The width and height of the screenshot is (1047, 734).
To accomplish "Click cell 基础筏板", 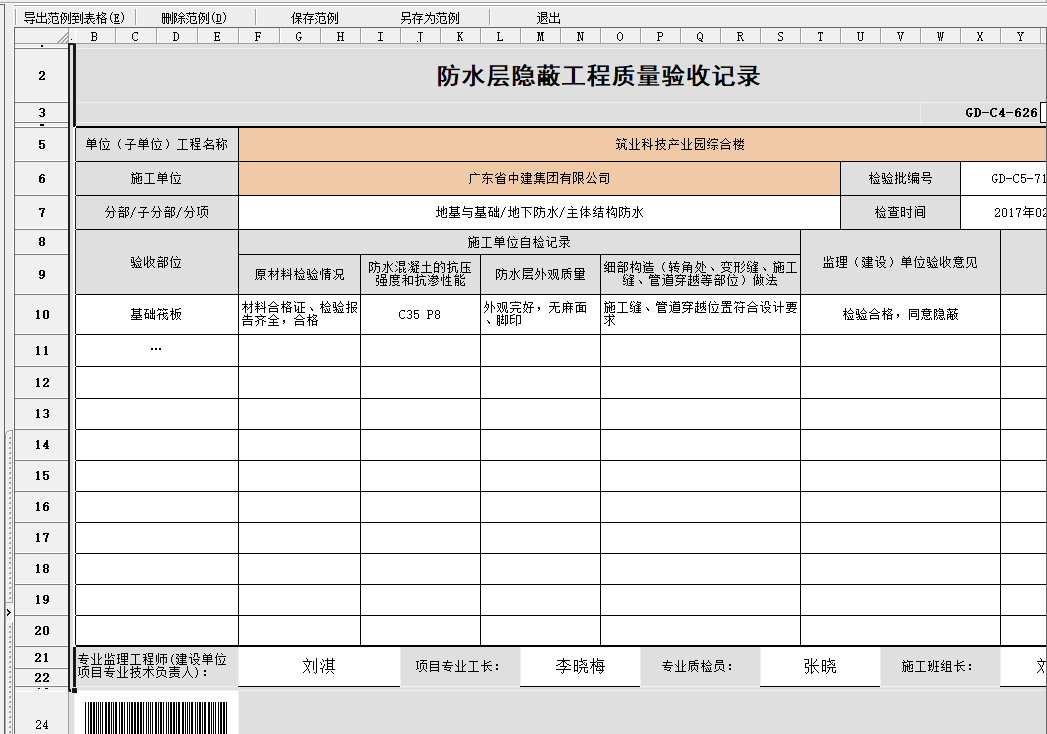I will click(x=156, y=315).
